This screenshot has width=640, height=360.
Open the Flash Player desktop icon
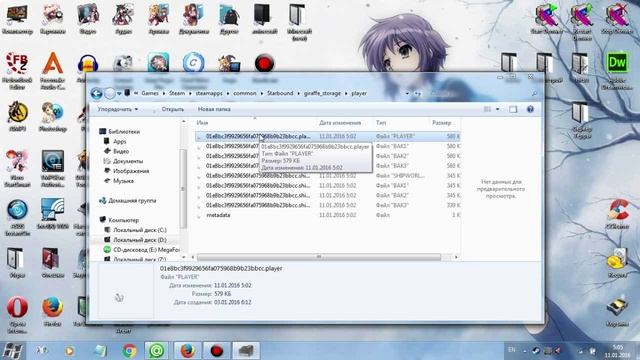coord(53,263)
